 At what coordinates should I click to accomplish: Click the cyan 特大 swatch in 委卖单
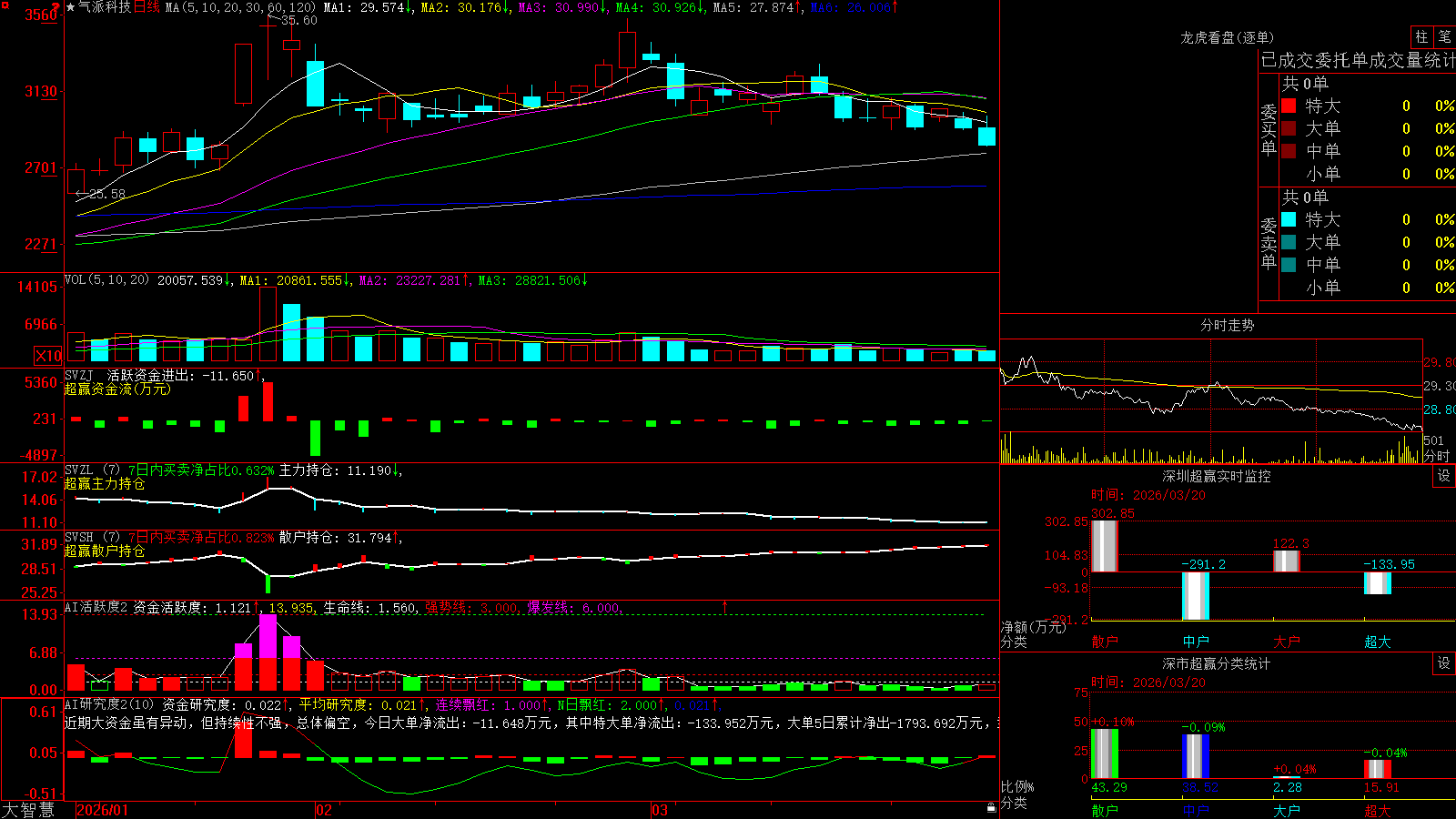[x=1289, y=219]
